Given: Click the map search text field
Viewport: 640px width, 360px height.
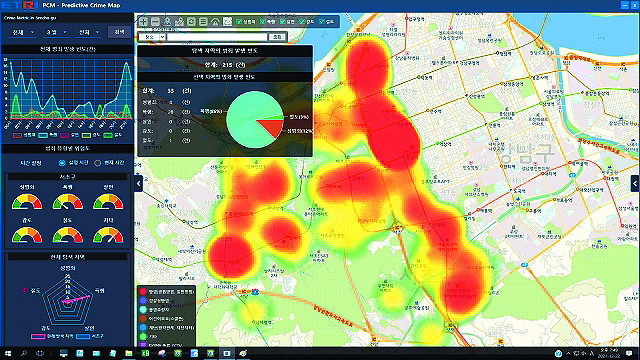Looking at the screenshot, I should pyautogui.click(x=217, y=37).
